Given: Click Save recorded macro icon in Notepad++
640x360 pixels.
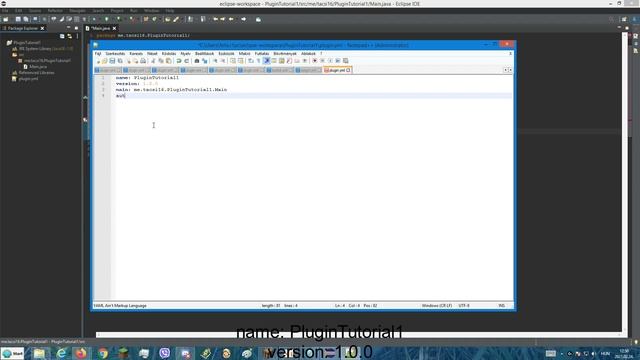Looking at the screenshot, I should point(345,61).
